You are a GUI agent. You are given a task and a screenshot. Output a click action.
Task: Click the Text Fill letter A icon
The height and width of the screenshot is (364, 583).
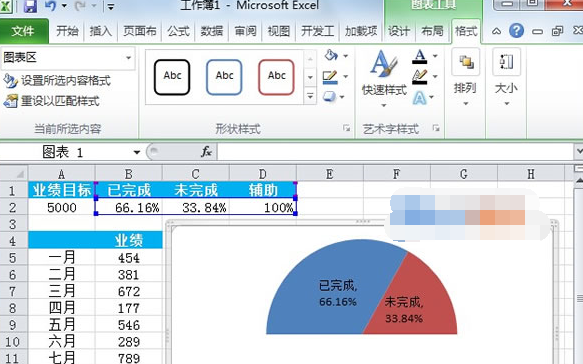419,57
